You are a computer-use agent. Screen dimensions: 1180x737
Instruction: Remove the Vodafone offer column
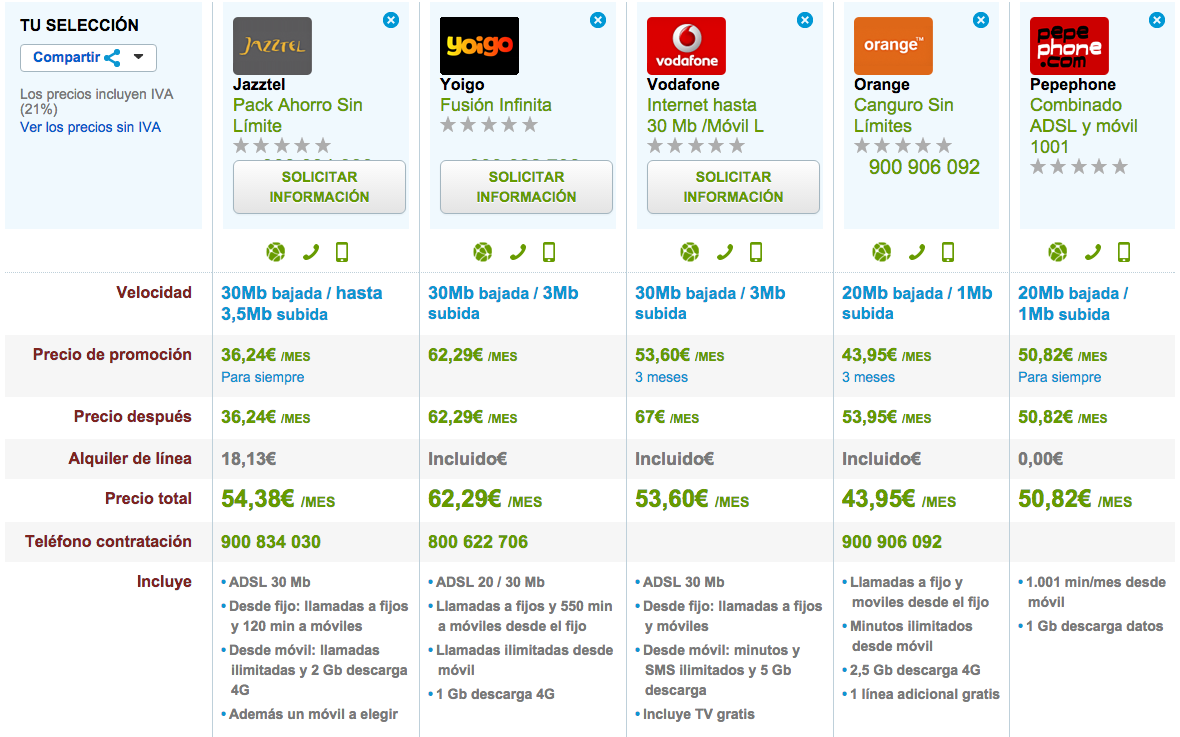pyautogui.click(x=804, y=19)
